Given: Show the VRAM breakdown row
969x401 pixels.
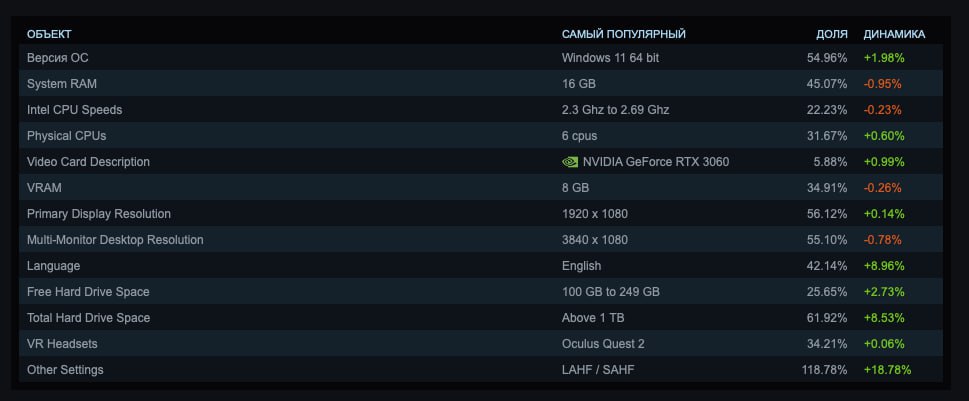Looking at the screenshot, I should 43,188.
